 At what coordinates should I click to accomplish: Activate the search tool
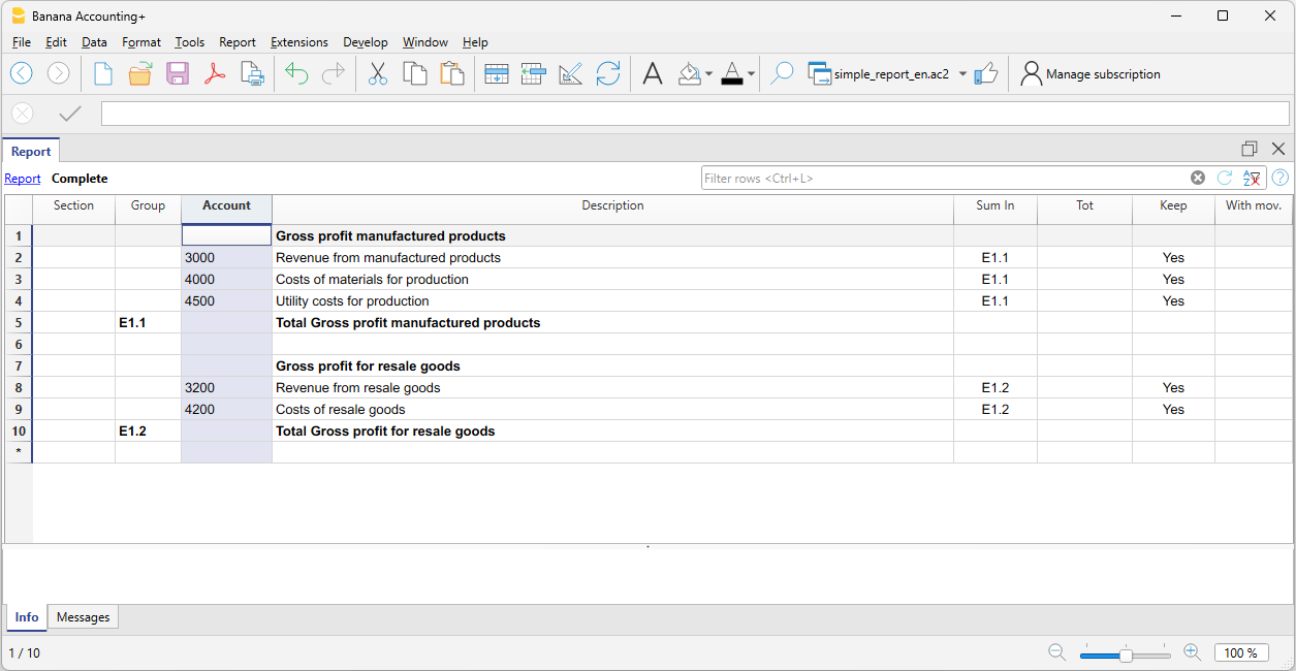click(781, 73)
